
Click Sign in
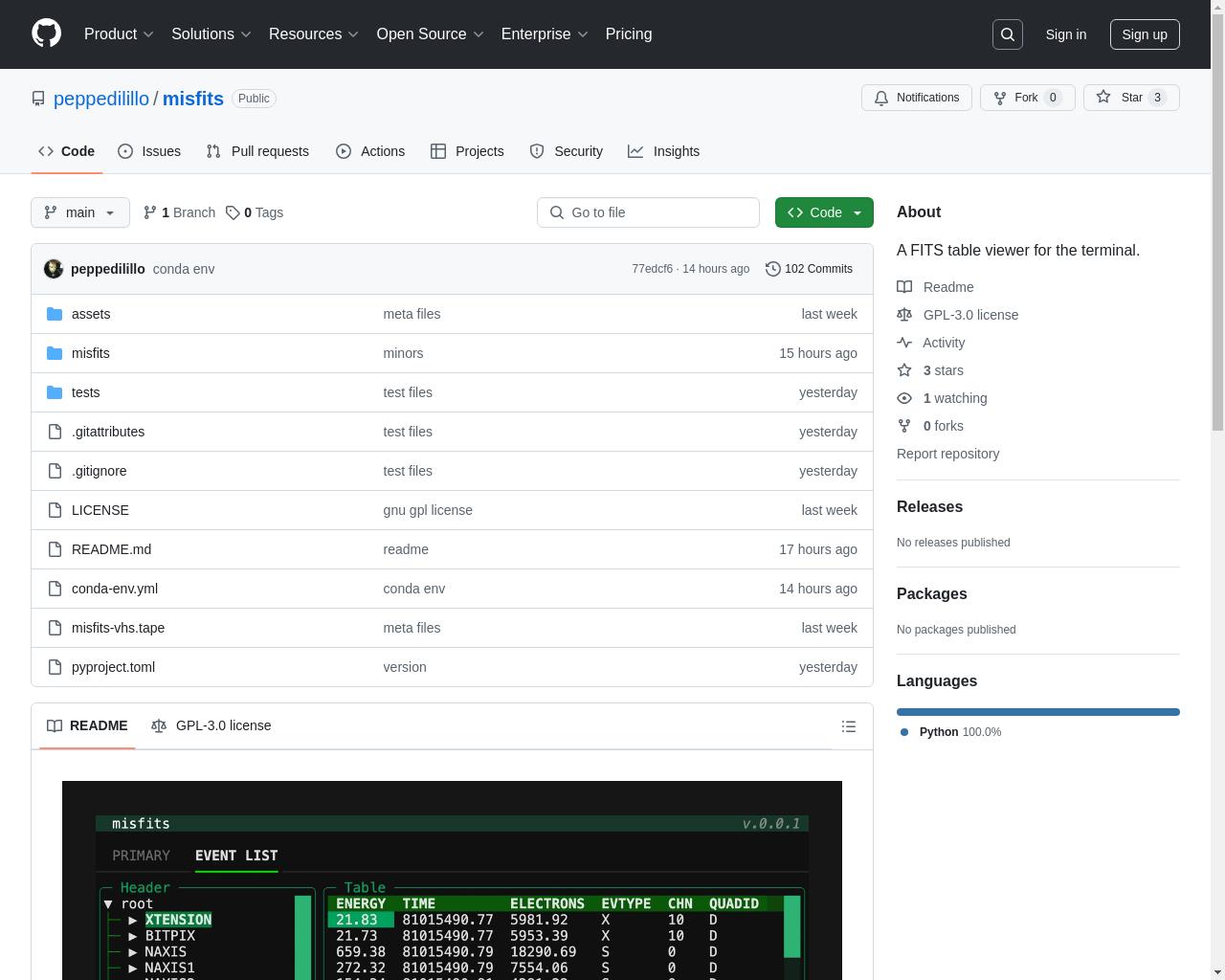pyautogui.click(x=1065, y=34)
